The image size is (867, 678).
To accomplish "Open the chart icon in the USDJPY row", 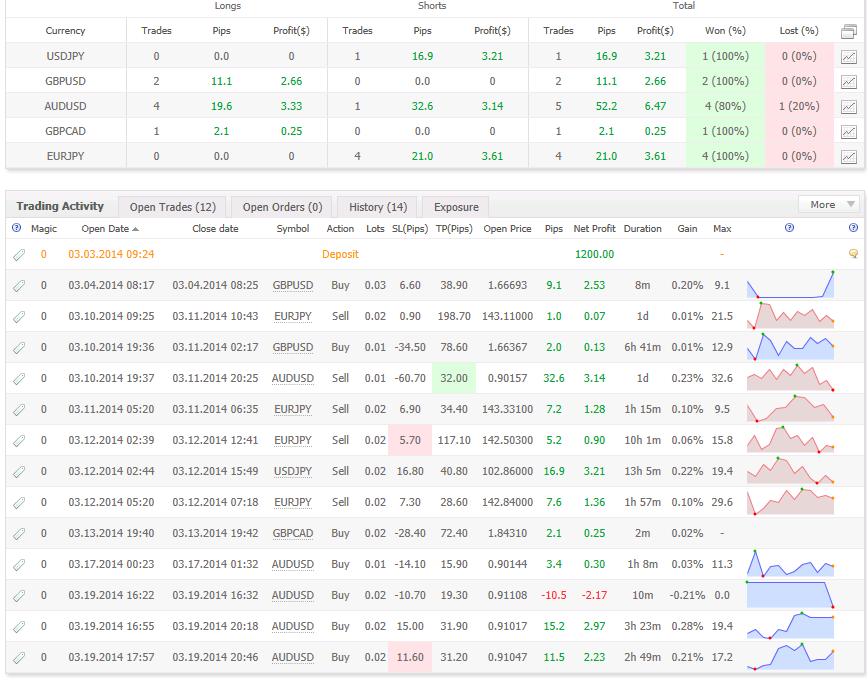I will coord(849,56).
